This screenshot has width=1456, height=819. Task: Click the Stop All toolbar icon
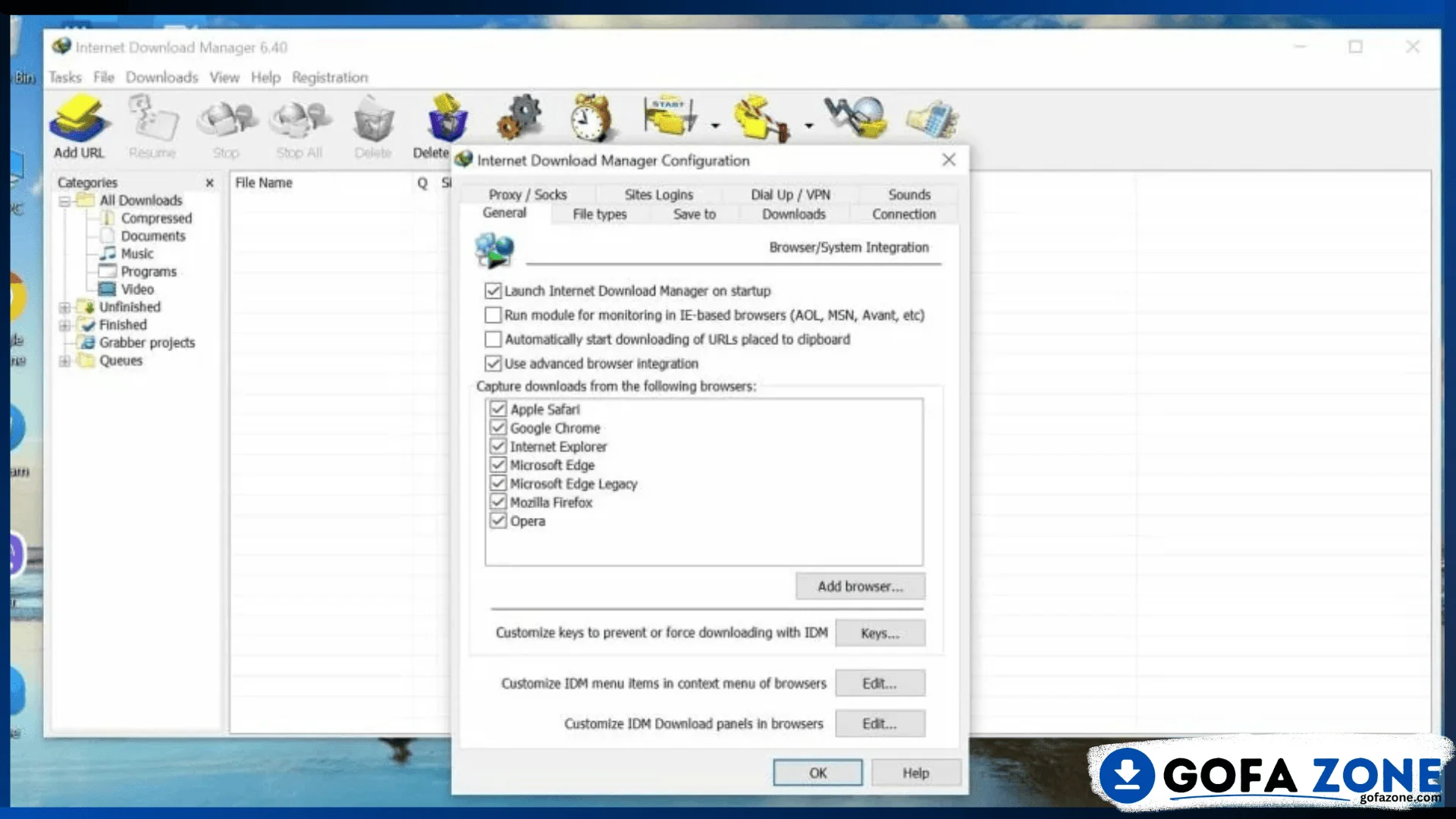[300, 119]
